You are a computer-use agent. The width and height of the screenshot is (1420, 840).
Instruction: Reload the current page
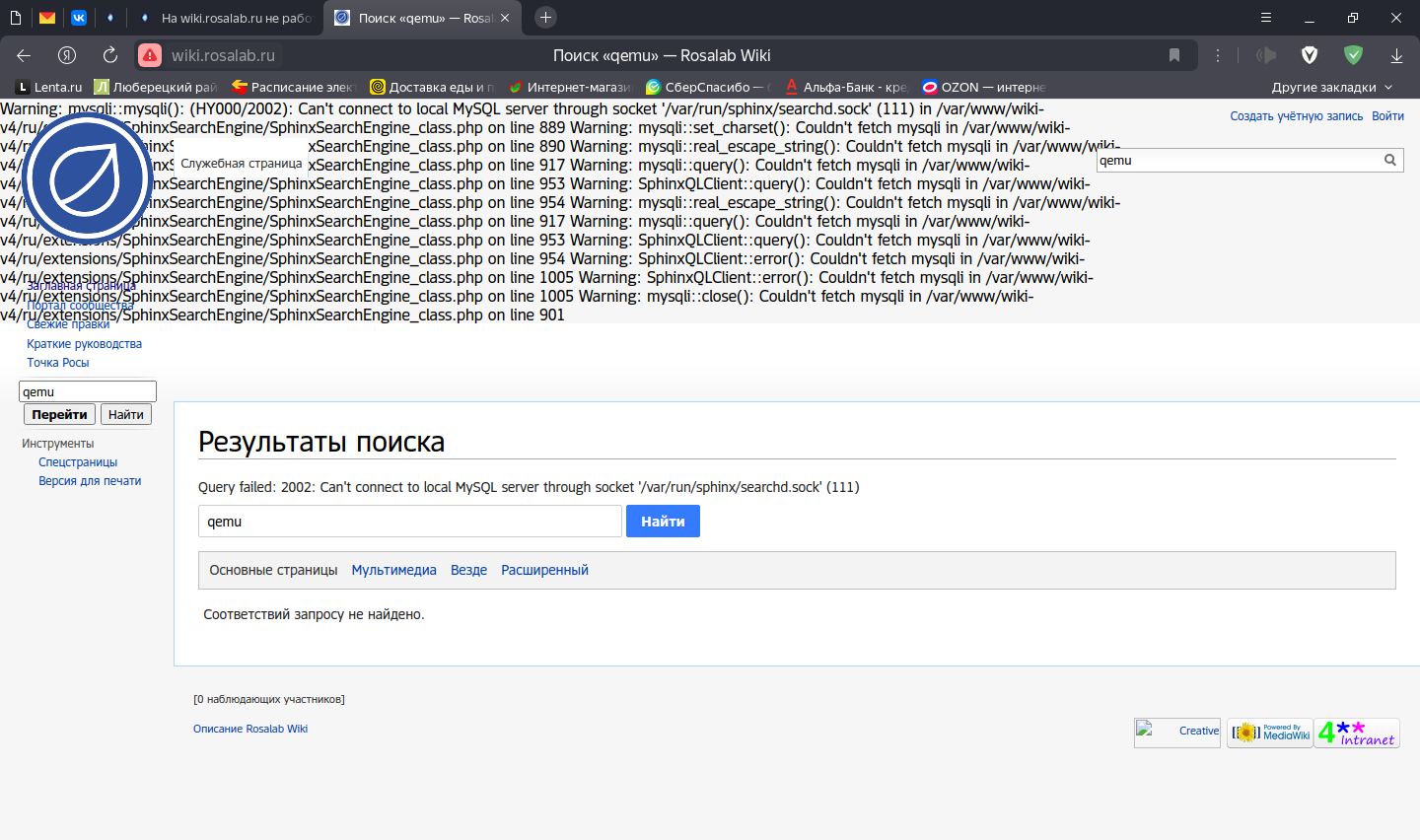pos(110,55)
